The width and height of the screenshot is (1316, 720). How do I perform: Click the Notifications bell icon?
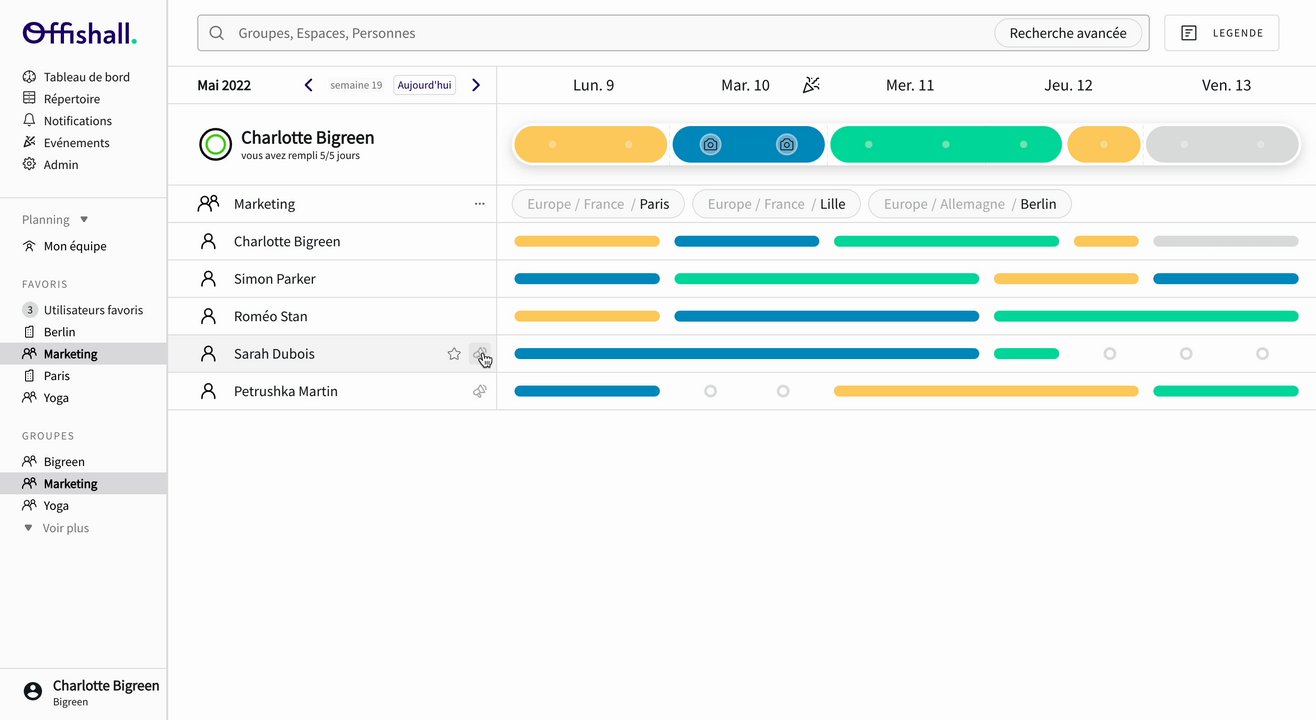coord(29,121)
